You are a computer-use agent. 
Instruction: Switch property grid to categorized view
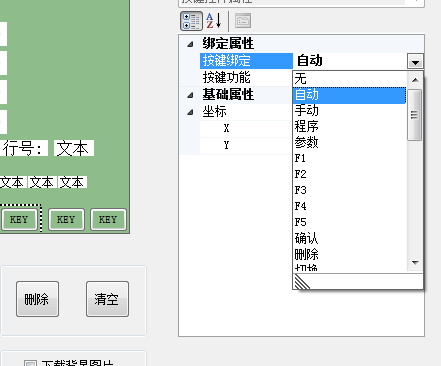coord(191,21)
